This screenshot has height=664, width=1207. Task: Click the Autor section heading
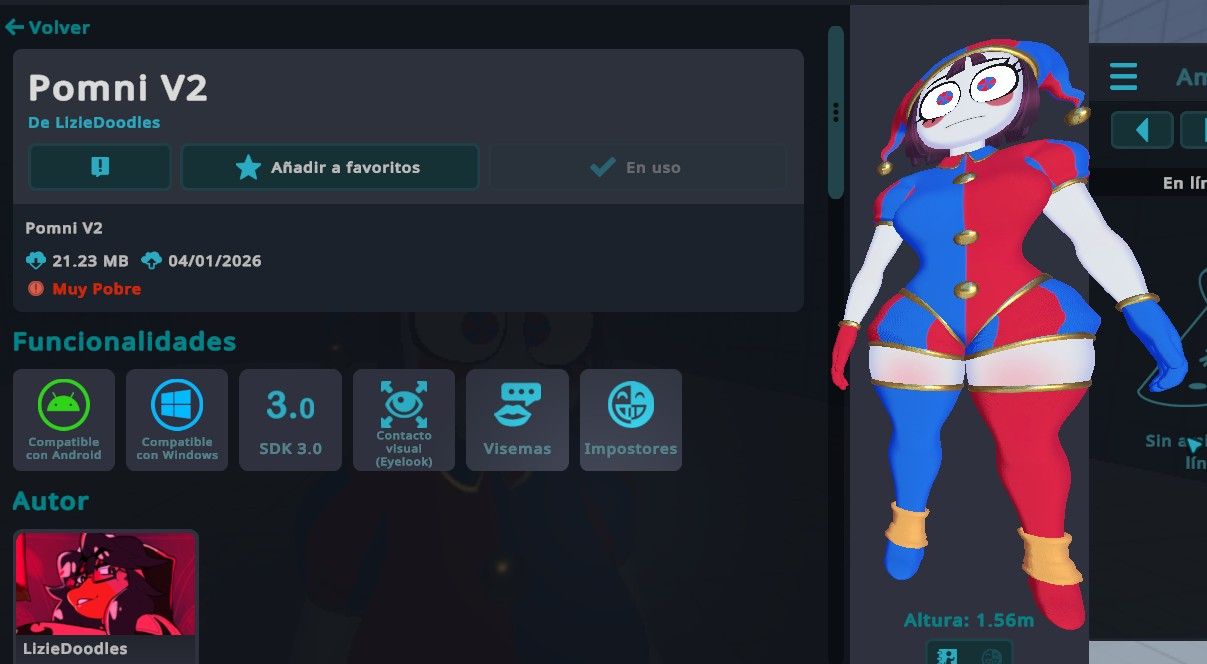50,501
